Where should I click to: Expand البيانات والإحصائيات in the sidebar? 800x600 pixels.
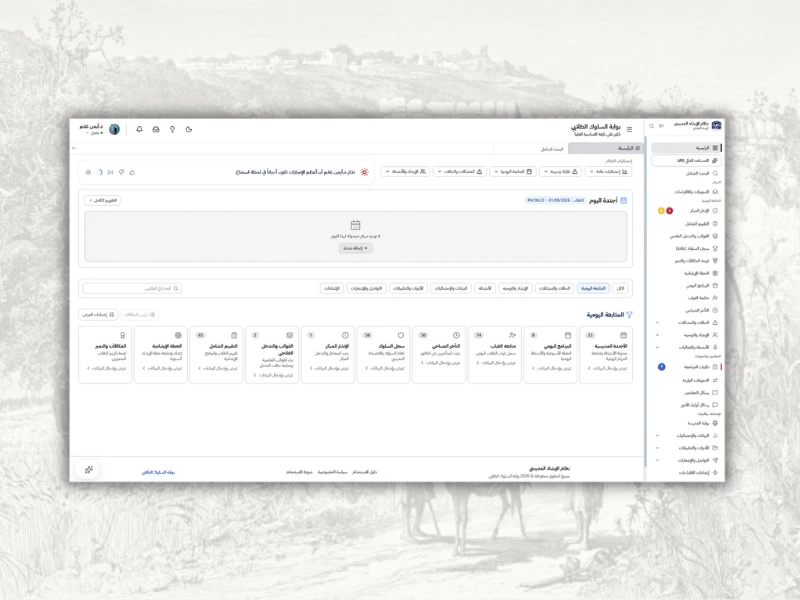tap(686, 436)
